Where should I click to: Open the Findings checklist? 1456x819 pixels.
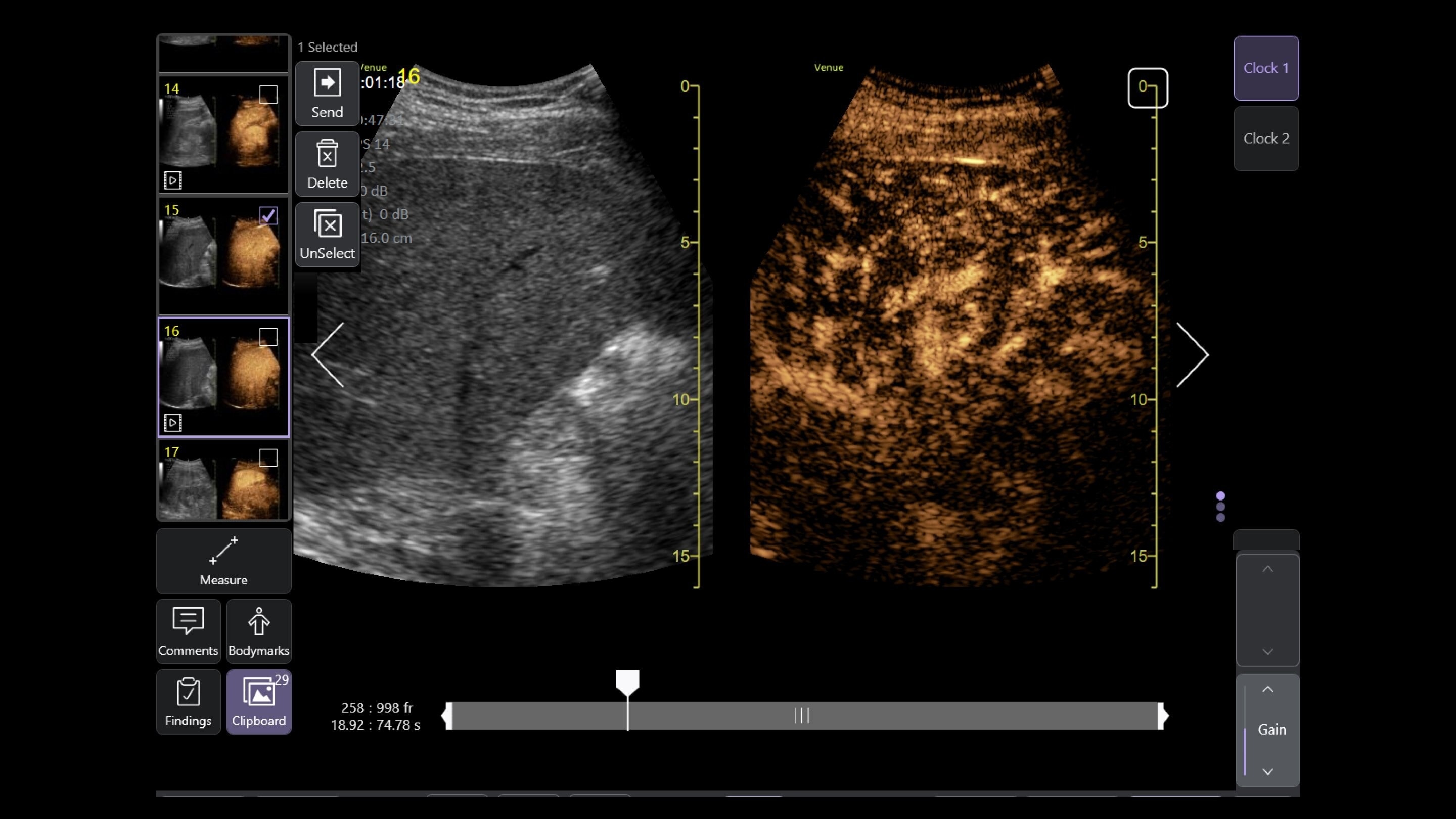click(188, 701)
